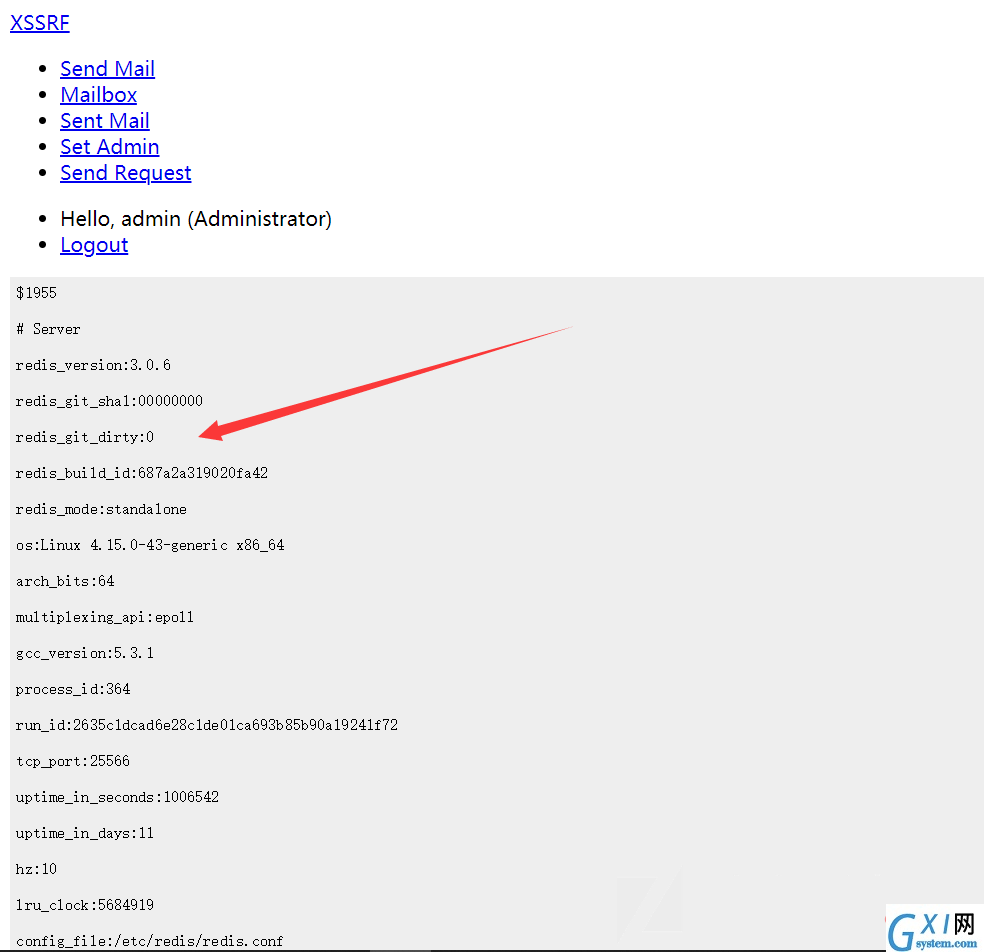The width and height of the screenshot is (984, 952).
Task: Open the Send Request link
Action: pos(126,173)
